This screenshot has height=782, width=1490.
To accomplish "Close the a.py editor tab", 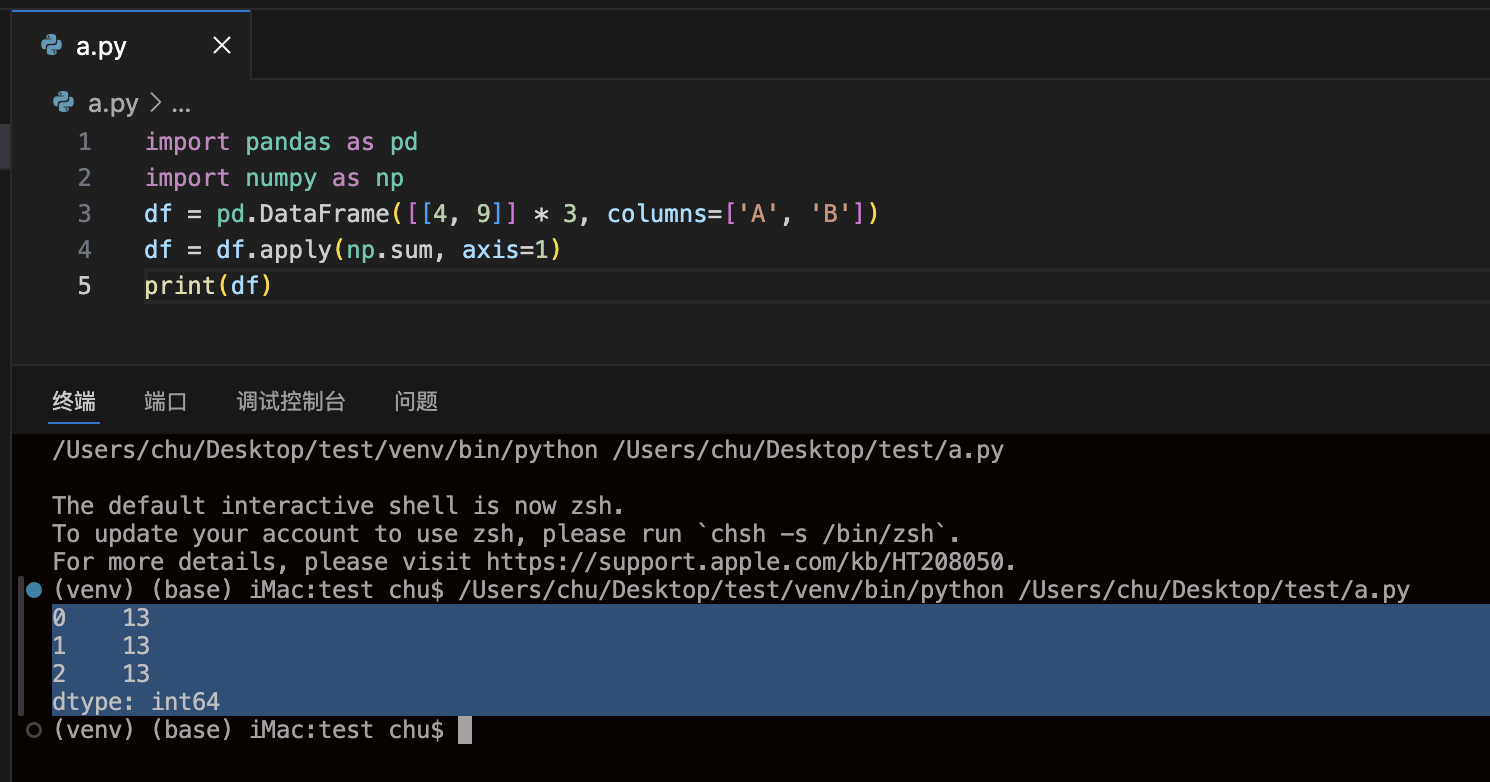I will pos(222,46).
